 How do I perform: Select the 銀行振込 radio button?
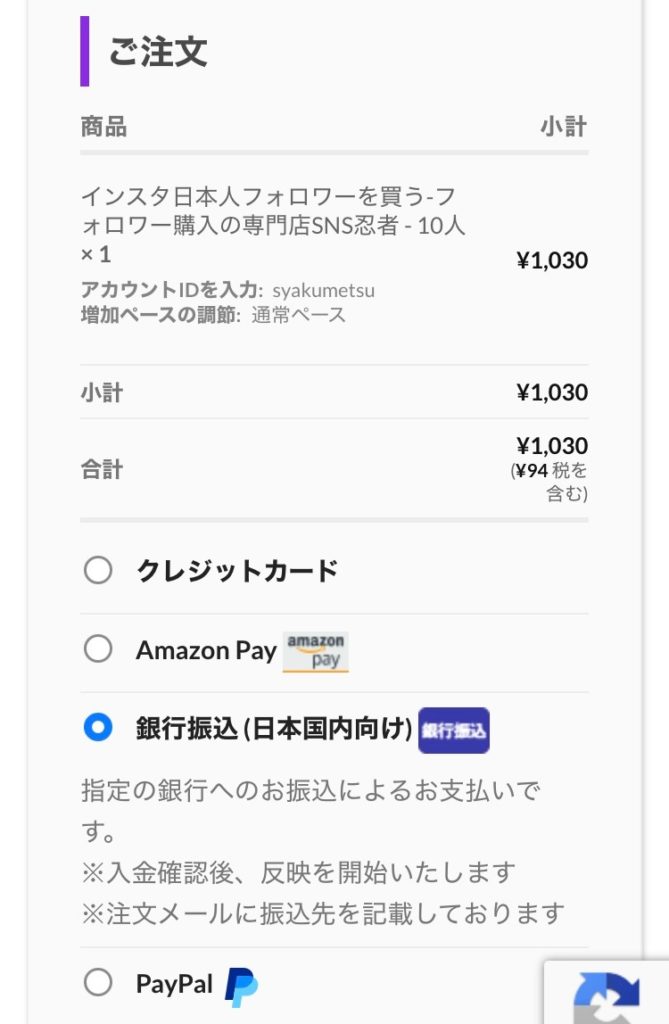tap(98, 728)
